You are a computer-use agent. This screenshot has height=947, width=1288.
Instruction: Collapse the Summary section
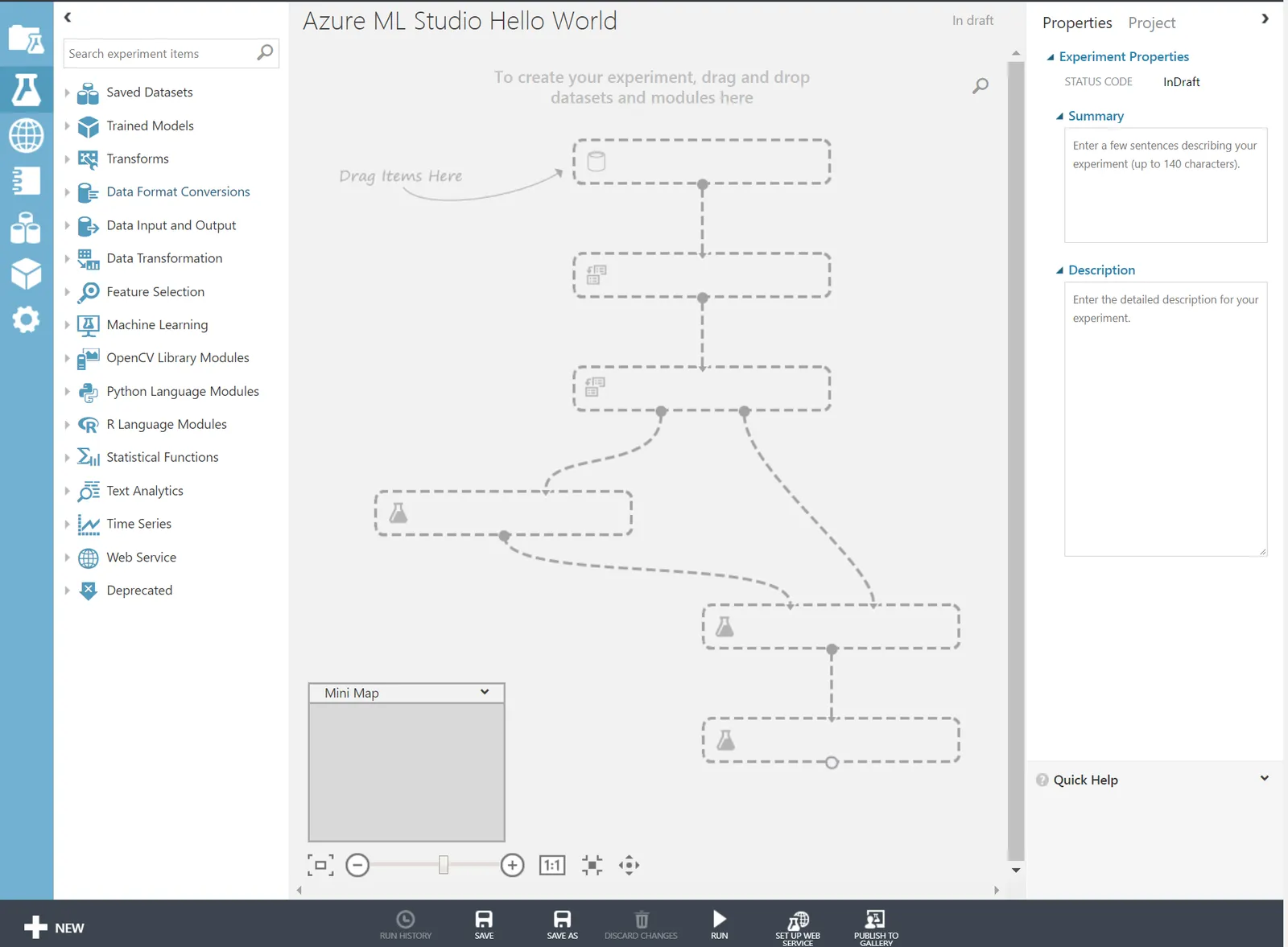[1059, 117]
